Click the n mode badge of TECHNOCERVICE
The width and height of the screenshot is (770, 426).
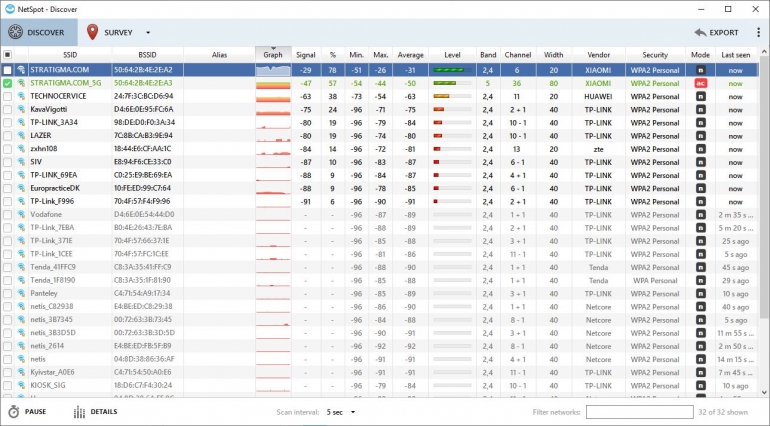[x=700, y=97]
